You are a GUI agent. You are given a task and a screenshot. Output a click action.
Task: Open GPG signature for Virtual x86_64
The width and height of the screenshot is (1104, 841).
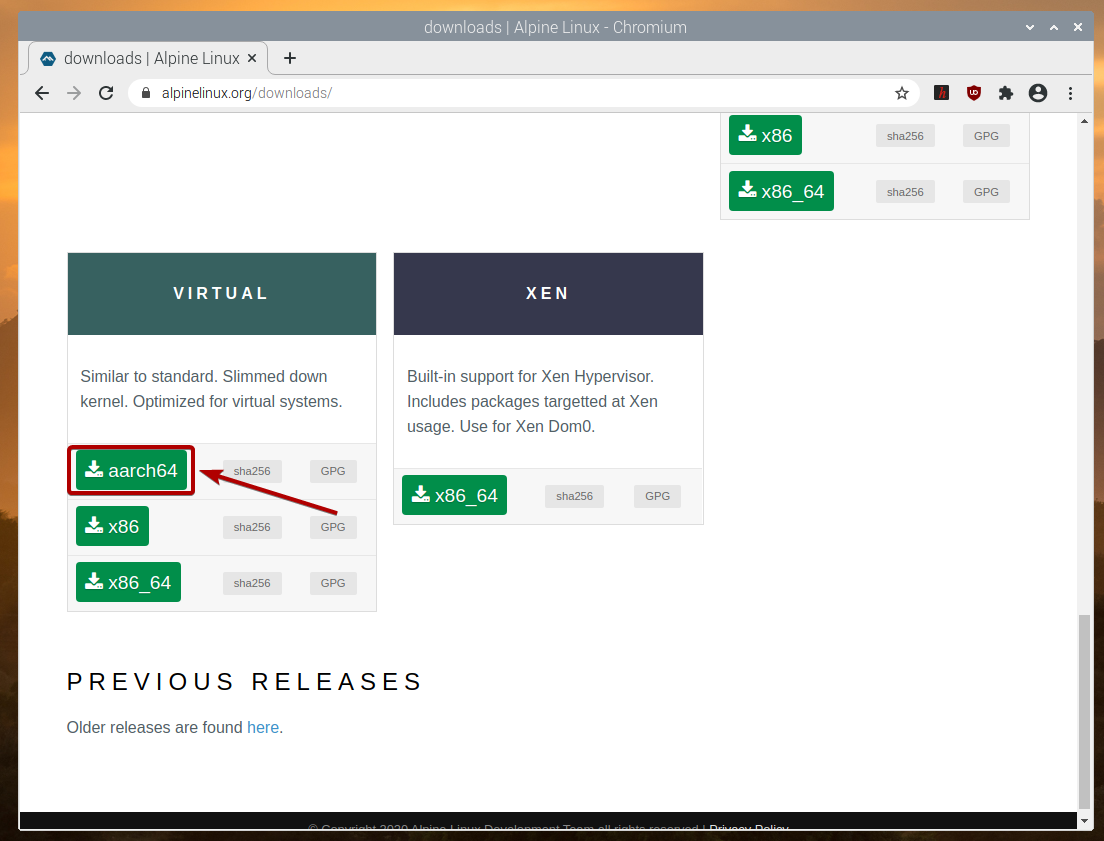333,583
